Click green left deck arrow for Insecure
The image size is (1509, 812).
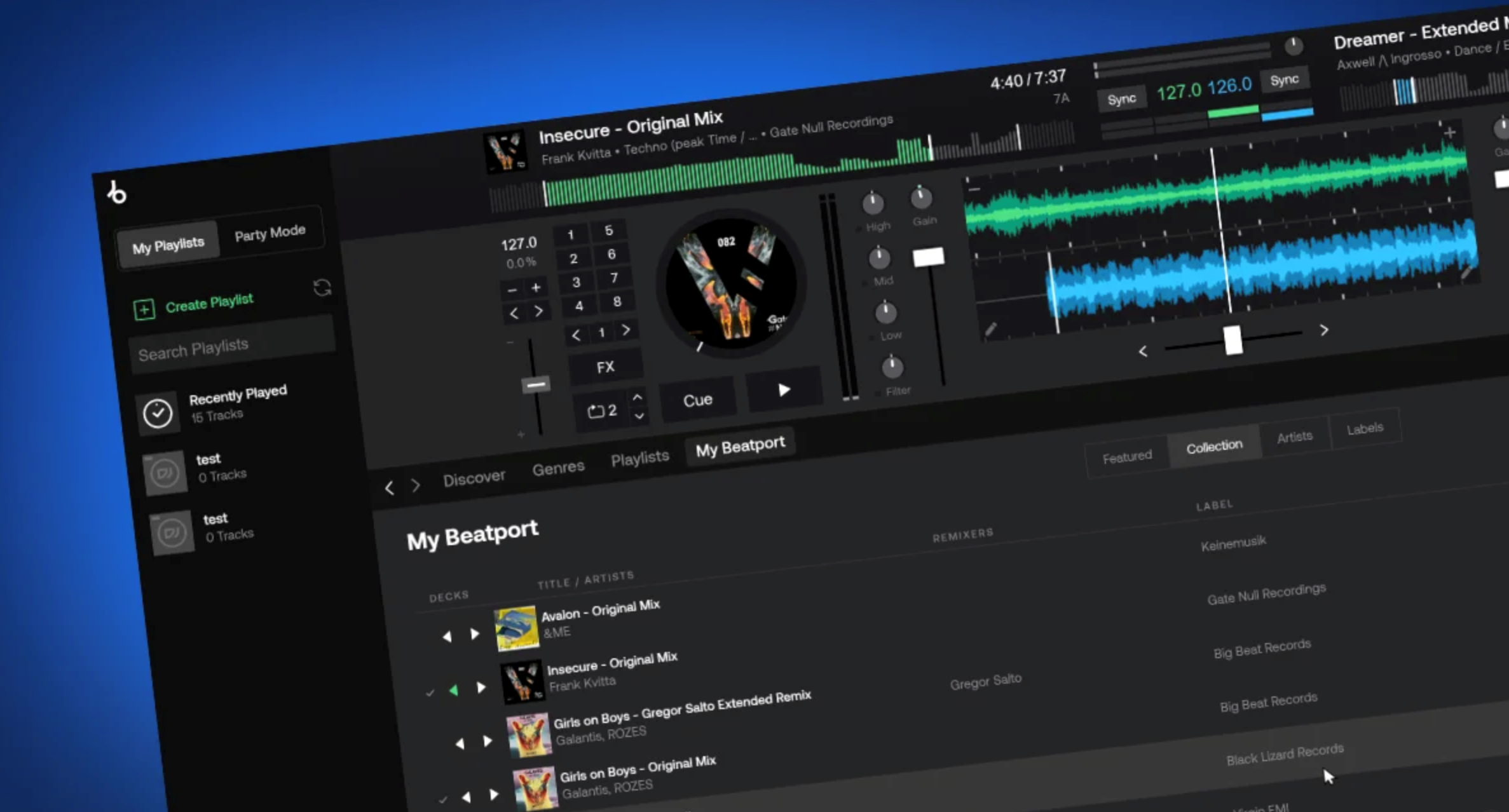tap(453, 690)
